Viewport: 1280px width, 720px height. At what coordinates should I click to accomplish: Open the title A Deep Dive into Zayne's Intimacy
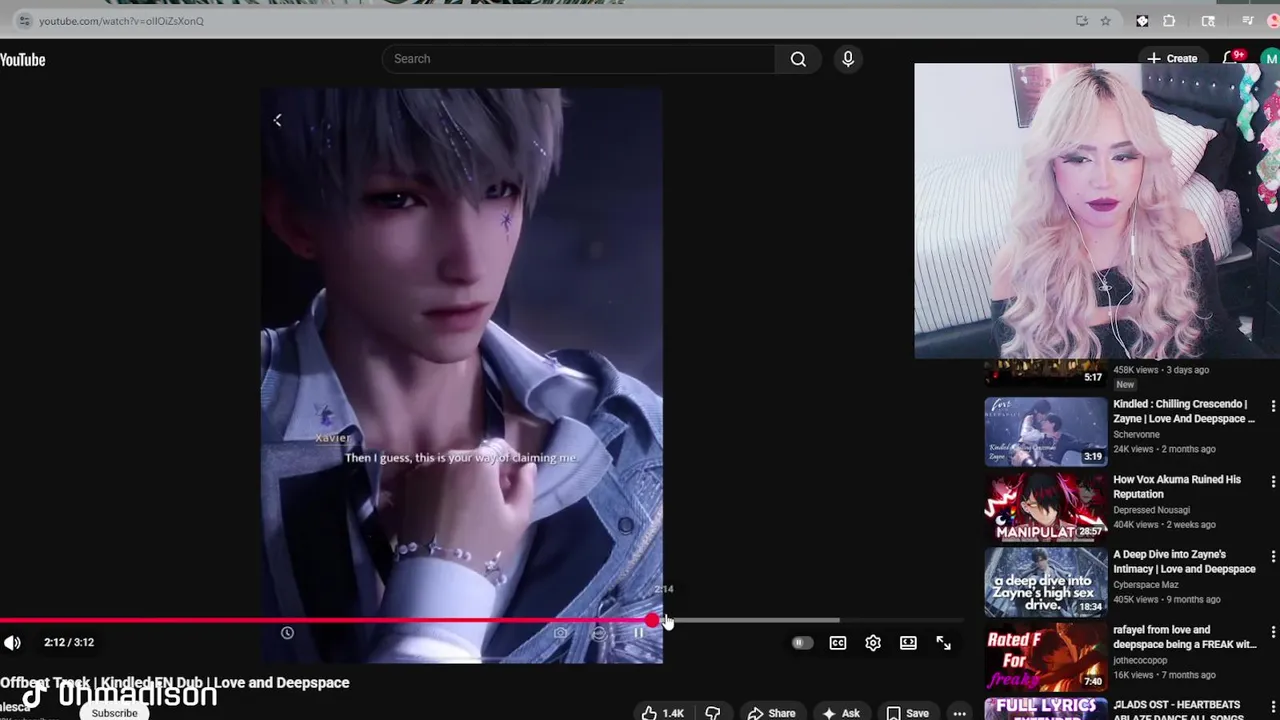[x=1184, y=562]
